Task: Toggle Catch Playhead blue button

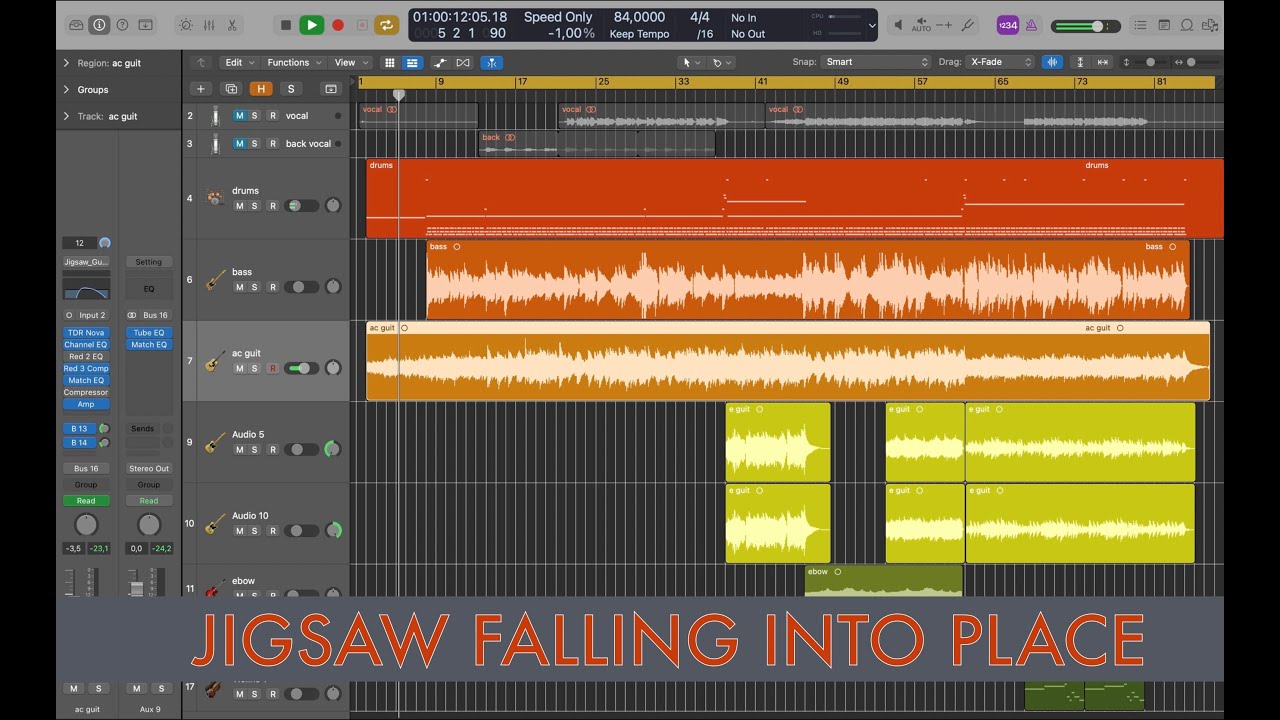Action: click(491, 62)
